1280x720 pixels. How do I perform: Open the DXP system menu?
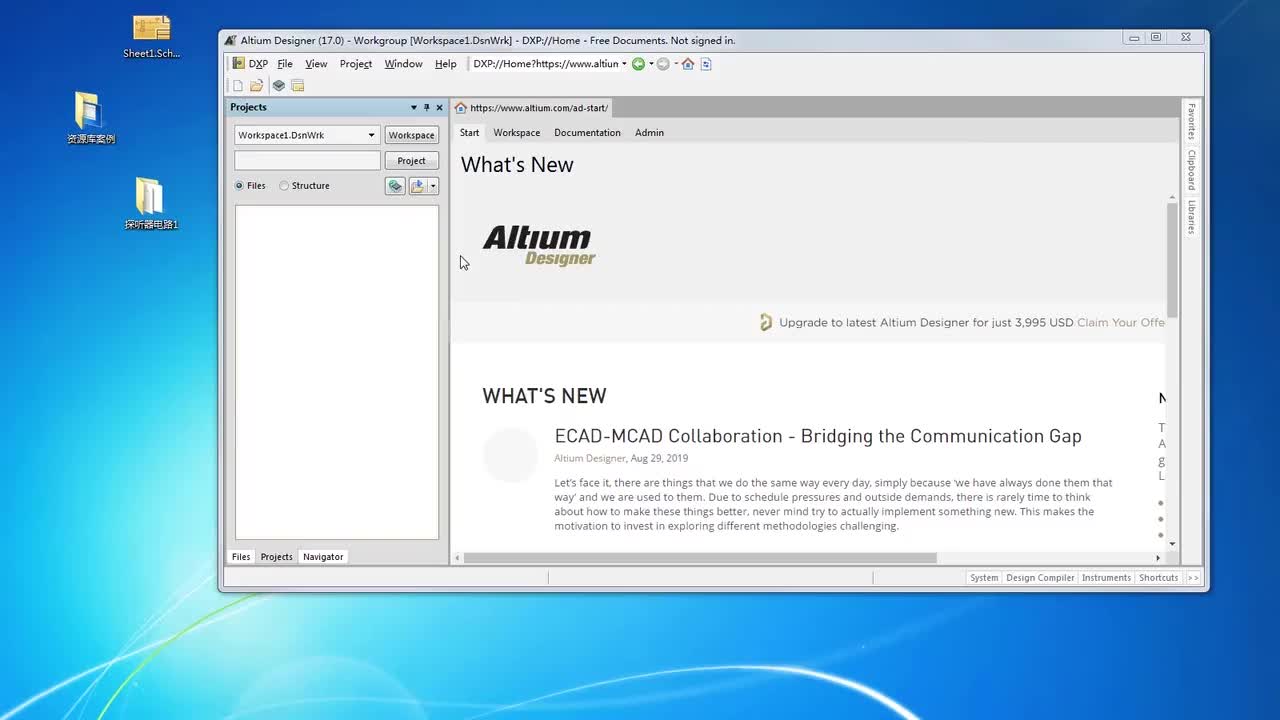[250, 63]
